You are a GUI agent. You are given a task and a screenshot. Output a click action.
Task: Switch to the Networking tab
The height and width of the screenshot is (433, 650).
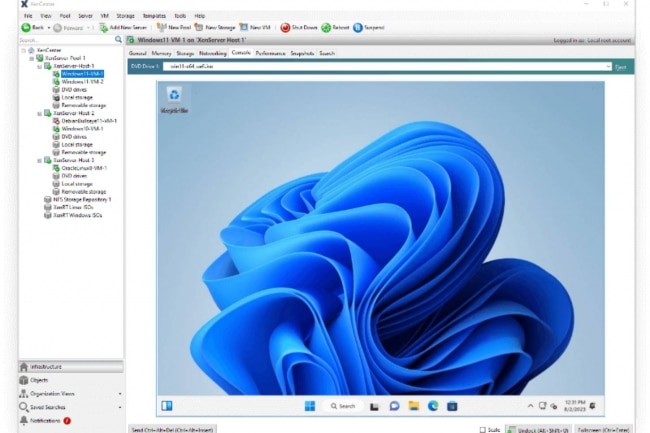click(x=213, y=53)
